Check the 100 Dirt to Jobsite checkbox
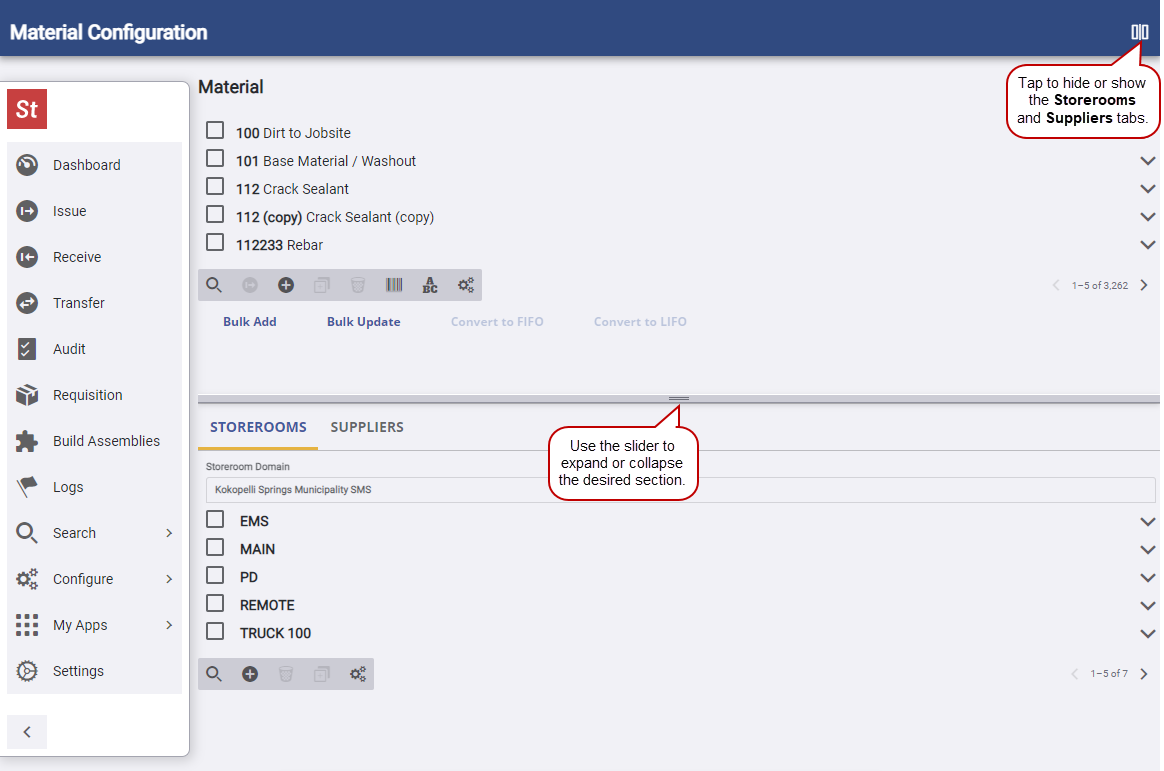Viewport: 1164px width, 771px height. click(215, 131)
